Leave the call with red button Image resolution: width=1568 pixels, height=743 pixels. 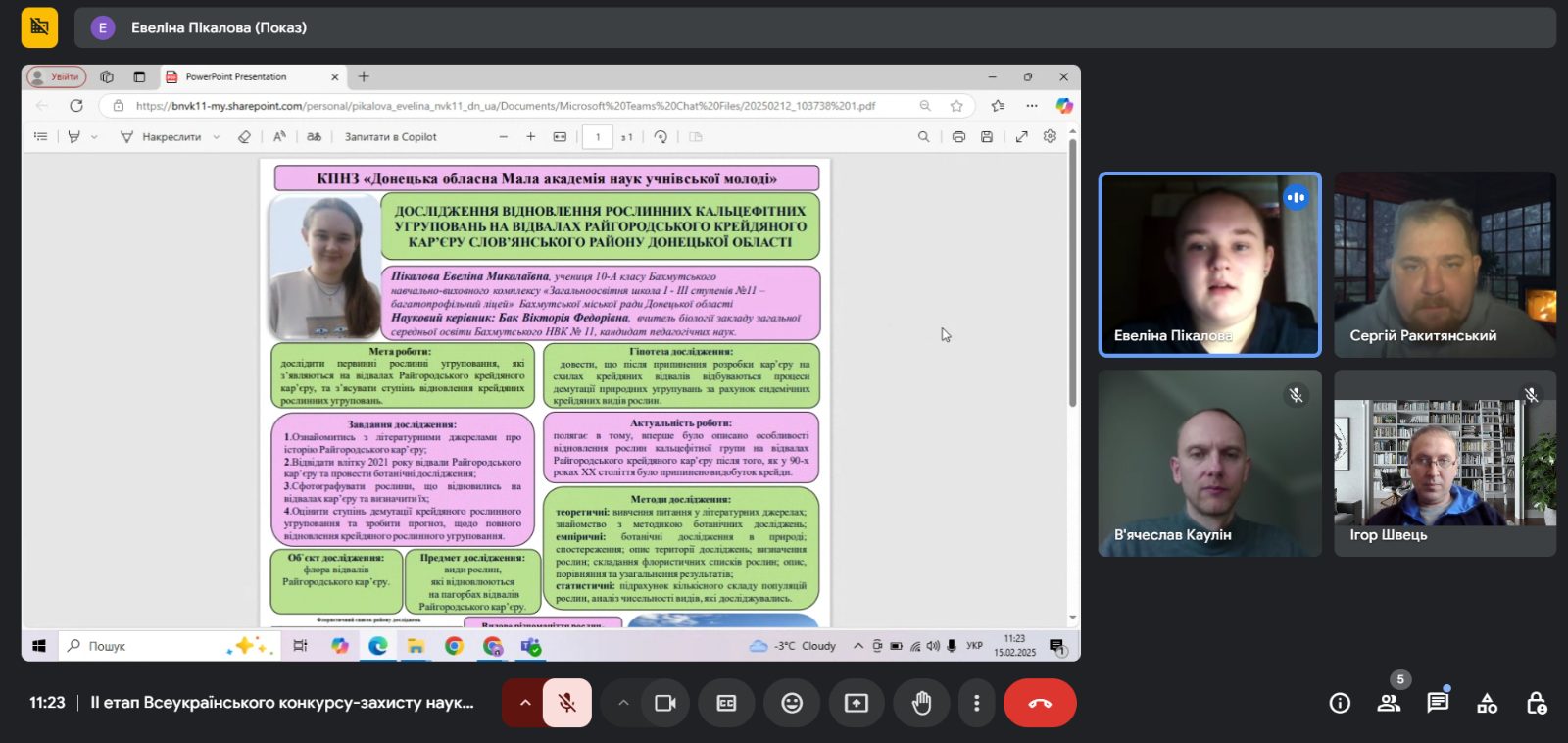coord(1040,703)
